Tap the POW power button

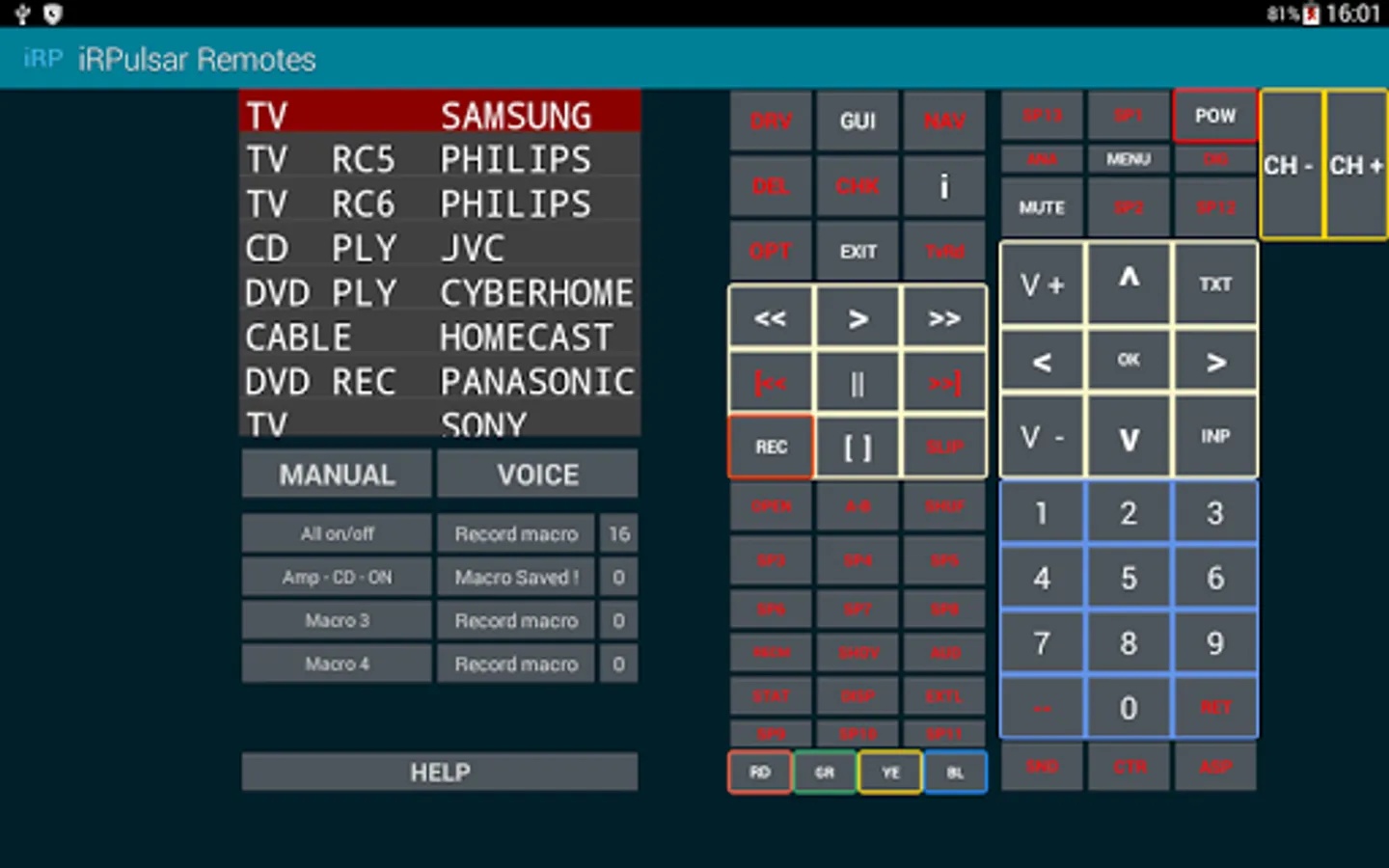click(1215, 116)
